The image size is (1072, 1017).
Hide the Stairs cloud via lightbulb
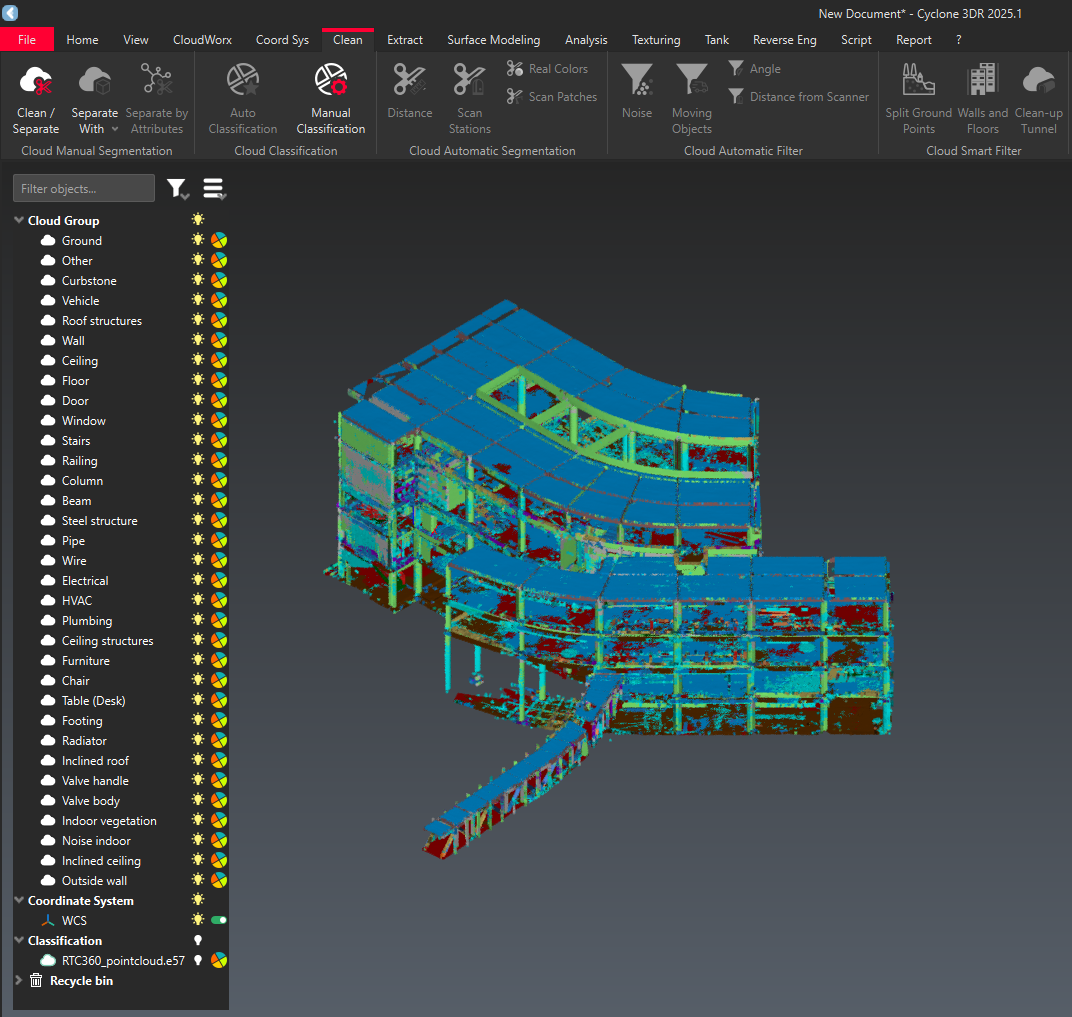point(198,440)
